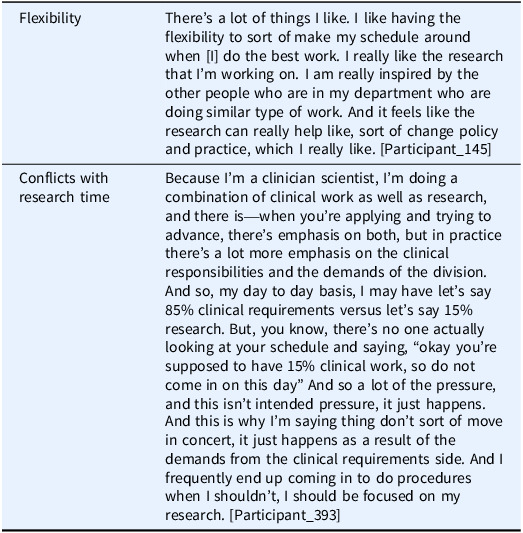Click the horizontal divider between the rows
The width and height of the screenshot is (523, 533).
pyautogui.click(x=261, y=165)
